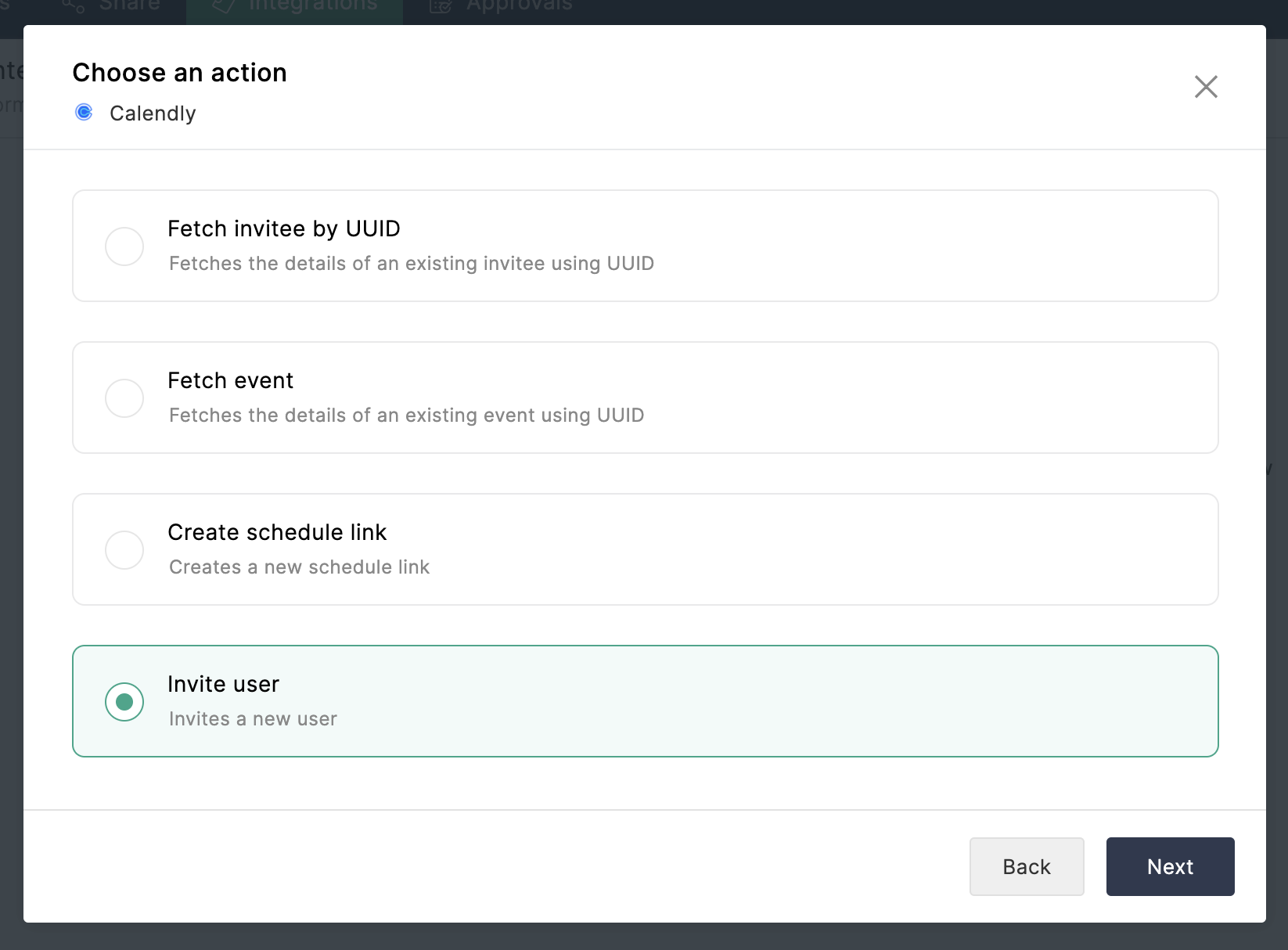1288x950 pixels.
Task: Select the Fetch event radio button
Action: tap(124, 398)
